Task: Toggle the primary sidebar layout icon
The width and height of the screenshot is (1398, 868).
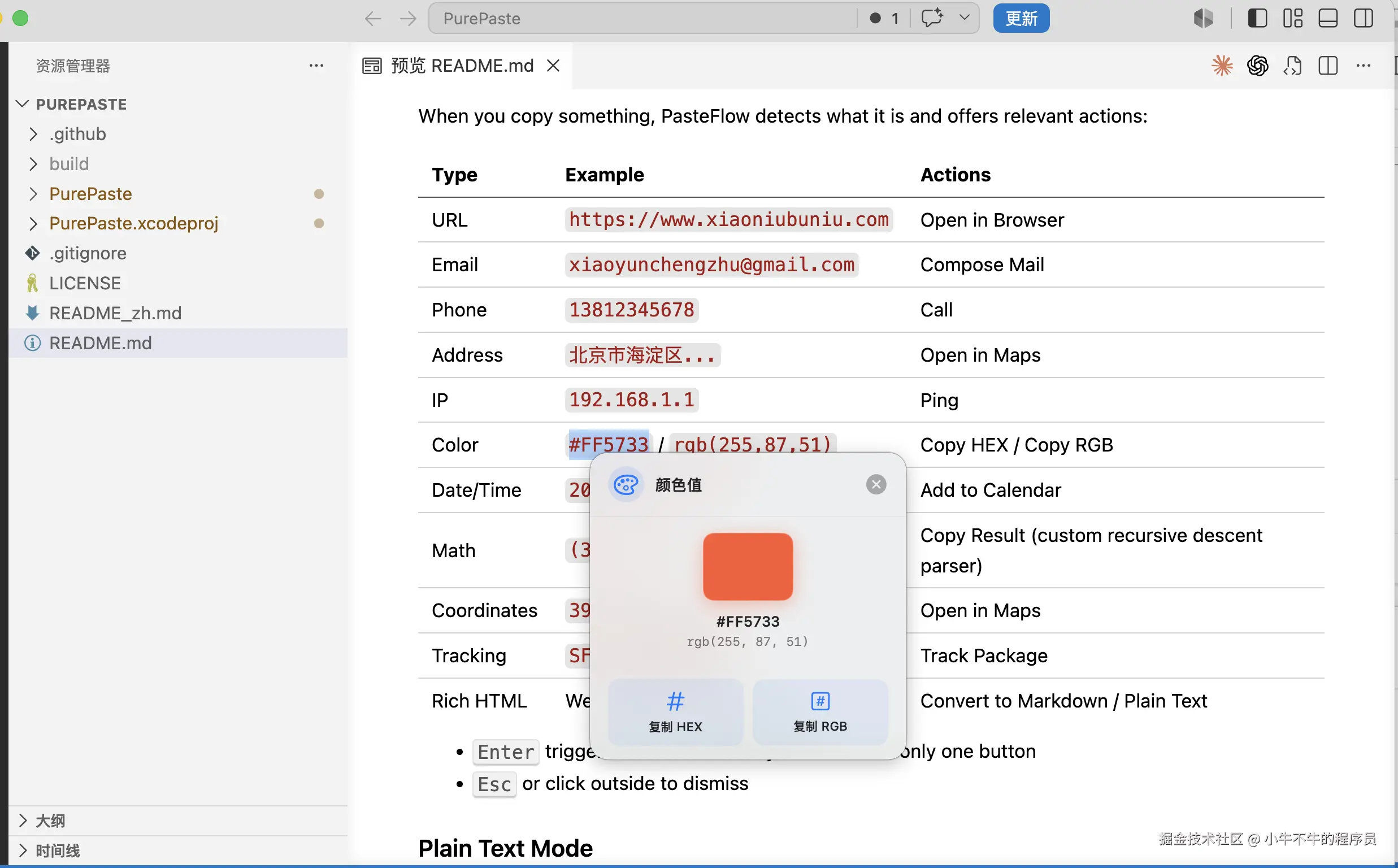Action: point(1257,19)
